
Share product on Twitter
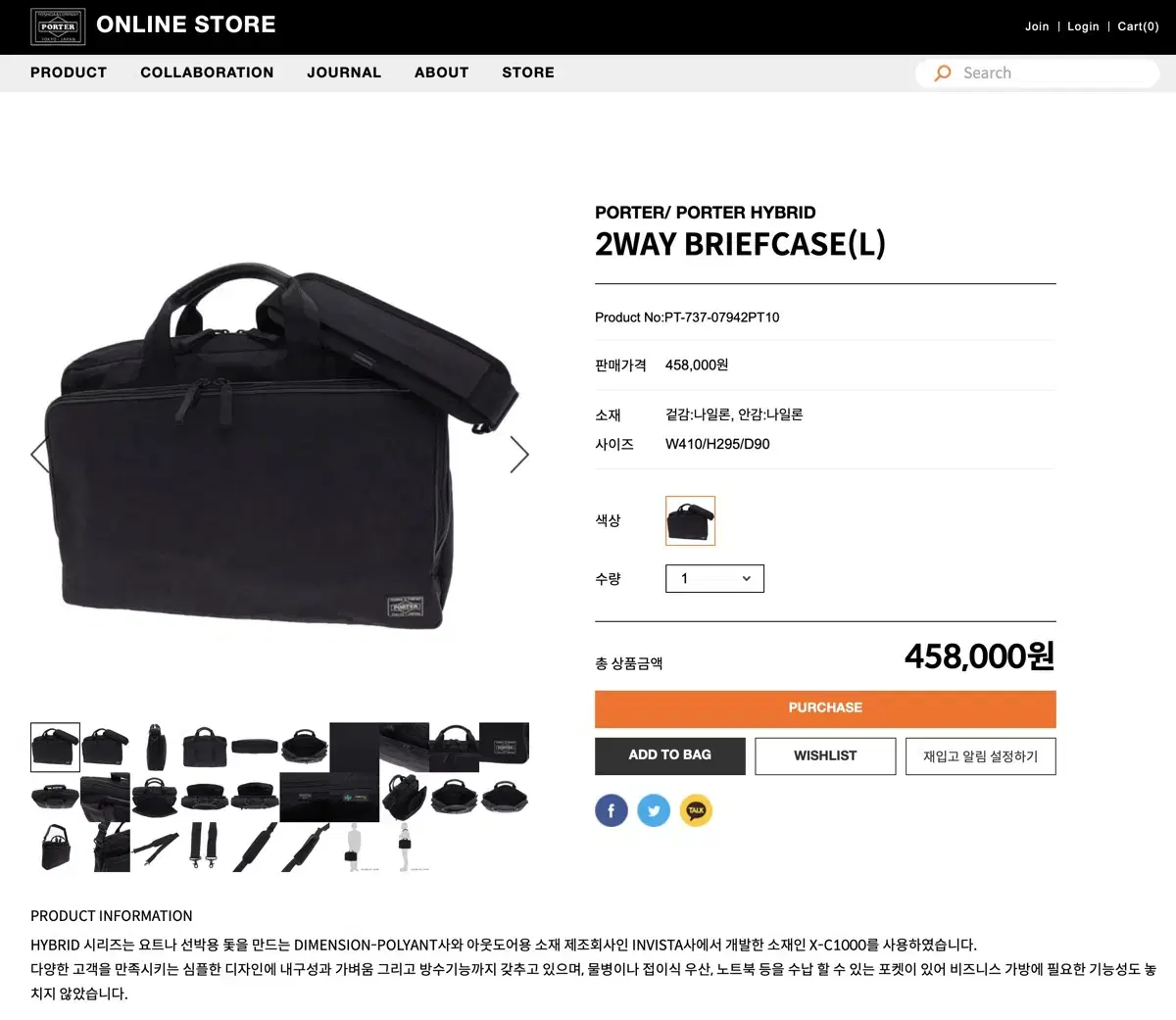[654, 810]
